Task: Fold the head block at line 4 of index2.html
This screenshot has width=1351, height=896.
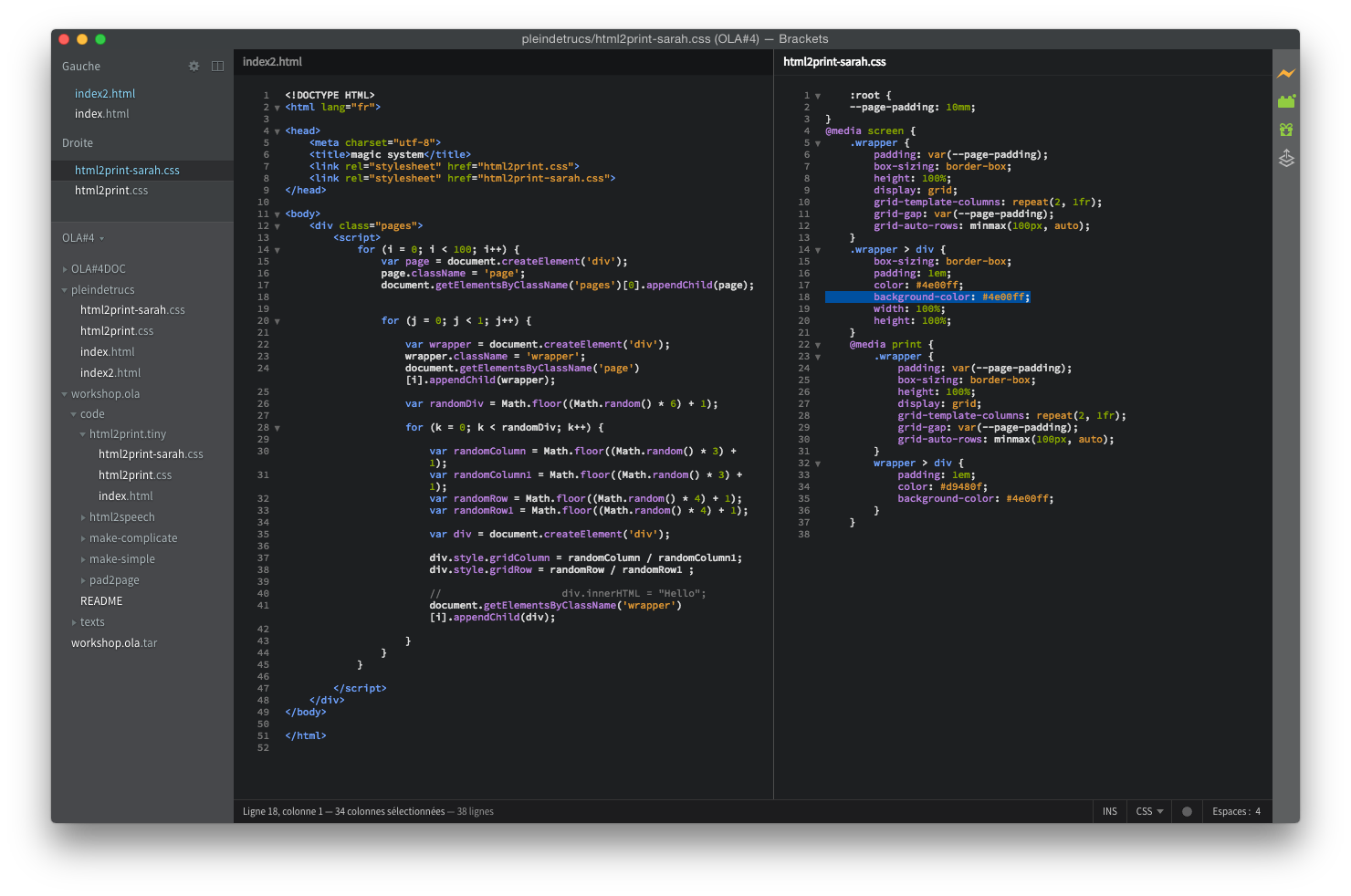Action: pos(278,131)
